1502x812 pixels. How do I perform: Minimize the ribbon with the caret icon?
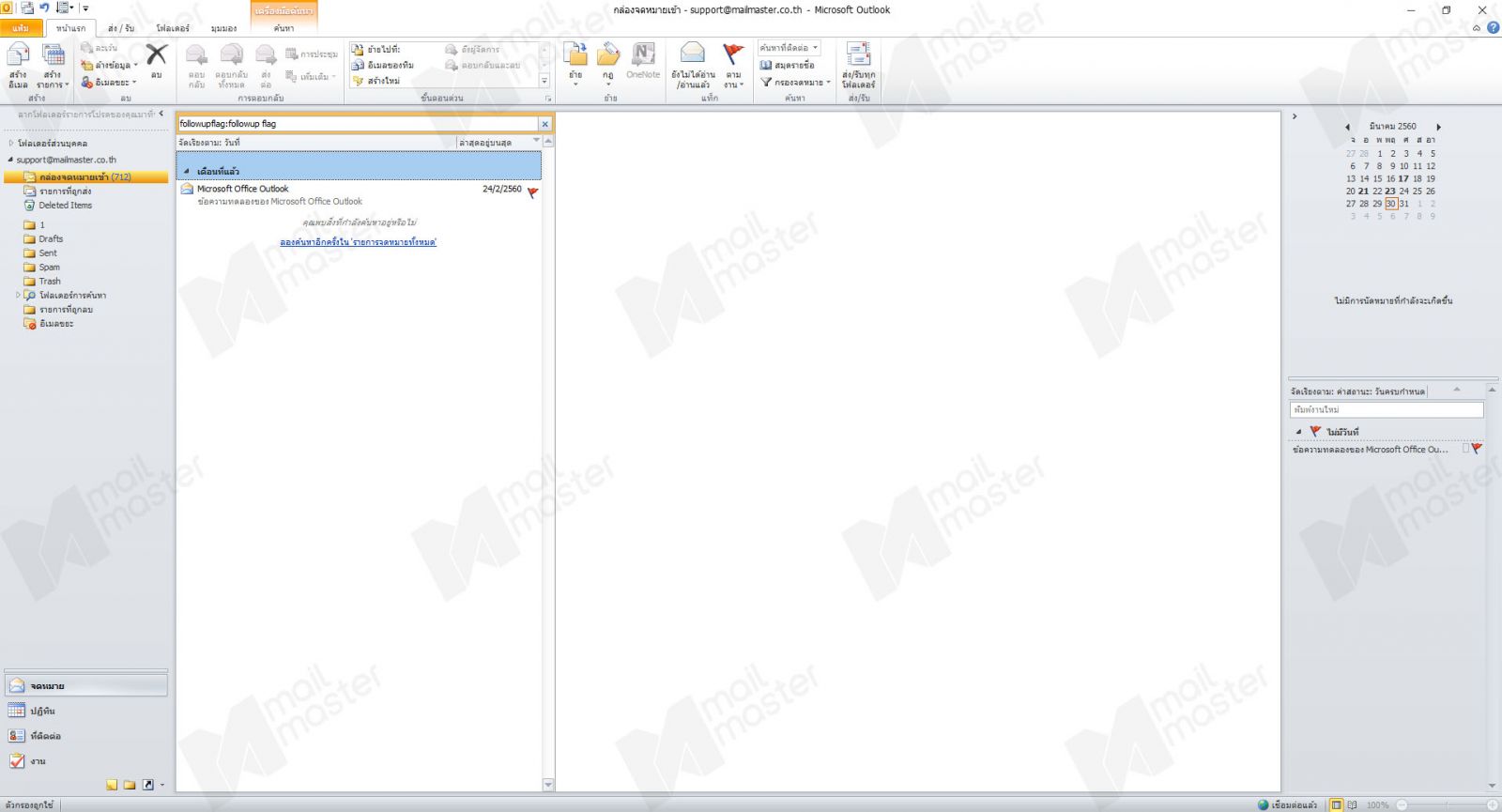(1477, 28)
